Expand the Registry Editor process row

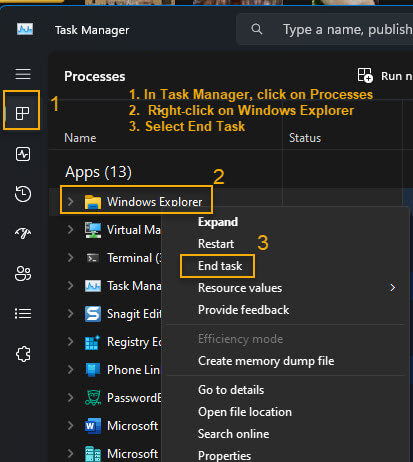[x=70, y=341]
